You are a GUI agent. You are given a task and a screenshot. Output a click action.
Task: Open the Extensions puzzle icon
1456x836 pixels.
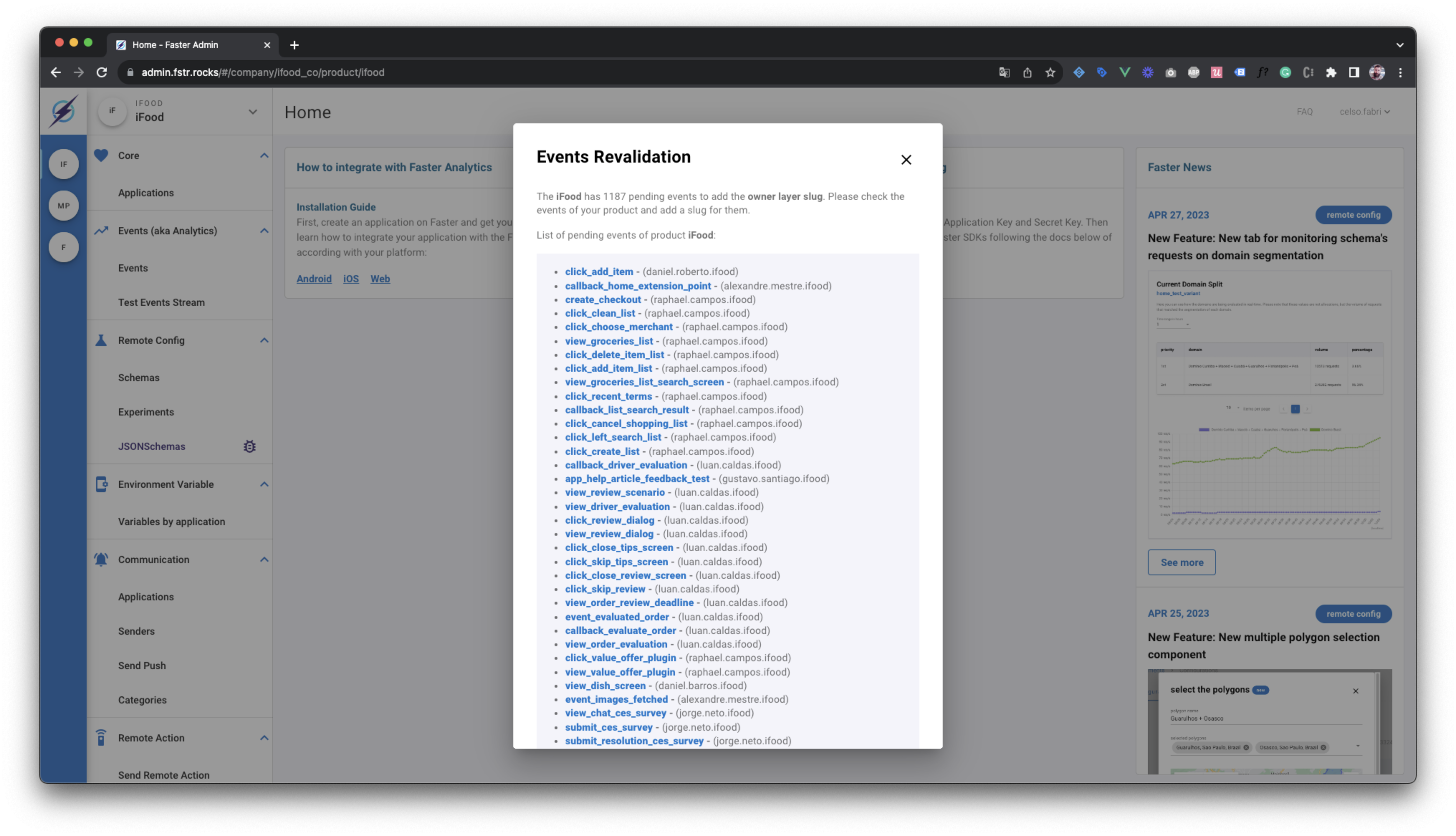coord(1331,72)
